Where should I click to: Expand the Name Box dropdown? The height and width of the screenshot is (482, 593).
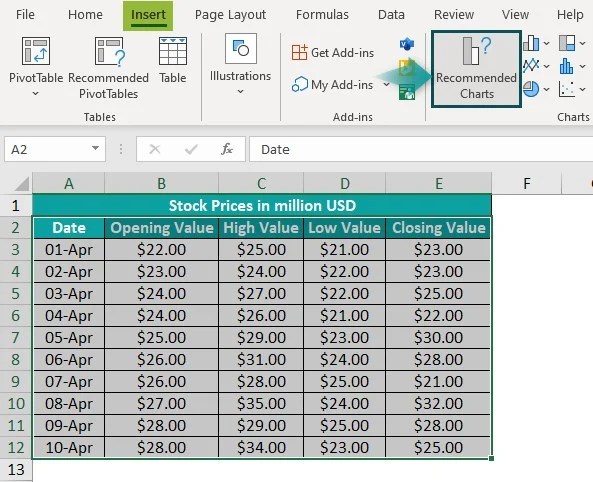pos(96,148)
